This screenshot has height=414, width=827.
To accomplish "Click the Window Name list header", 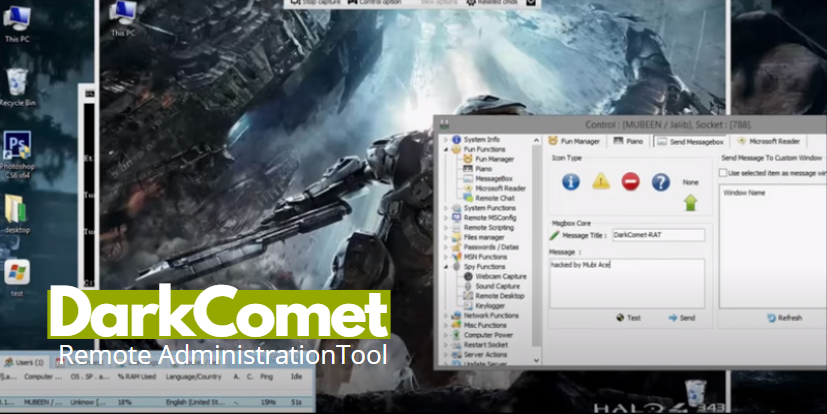I will point(744,193).
